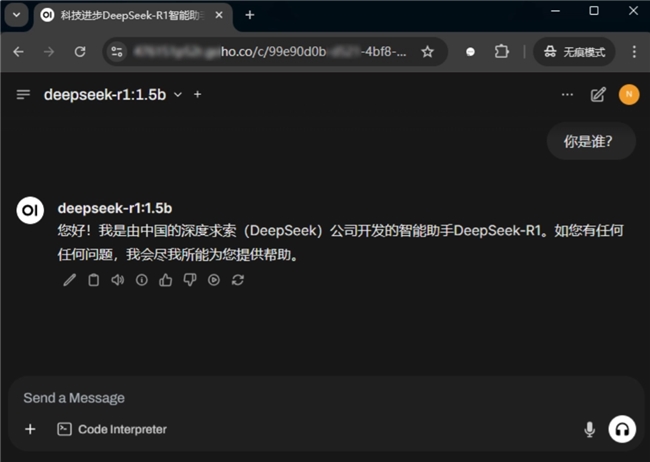650x462 pixels.
Task: Bookmark this page with star icon
Action: (427, 52)
